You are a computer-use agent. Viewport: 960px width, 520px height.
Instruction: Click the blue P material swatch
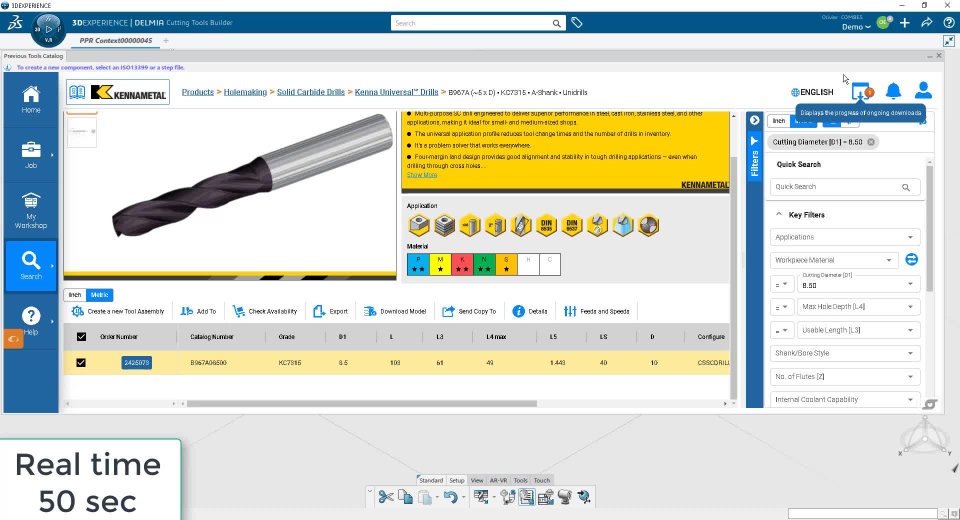[418, 265]
